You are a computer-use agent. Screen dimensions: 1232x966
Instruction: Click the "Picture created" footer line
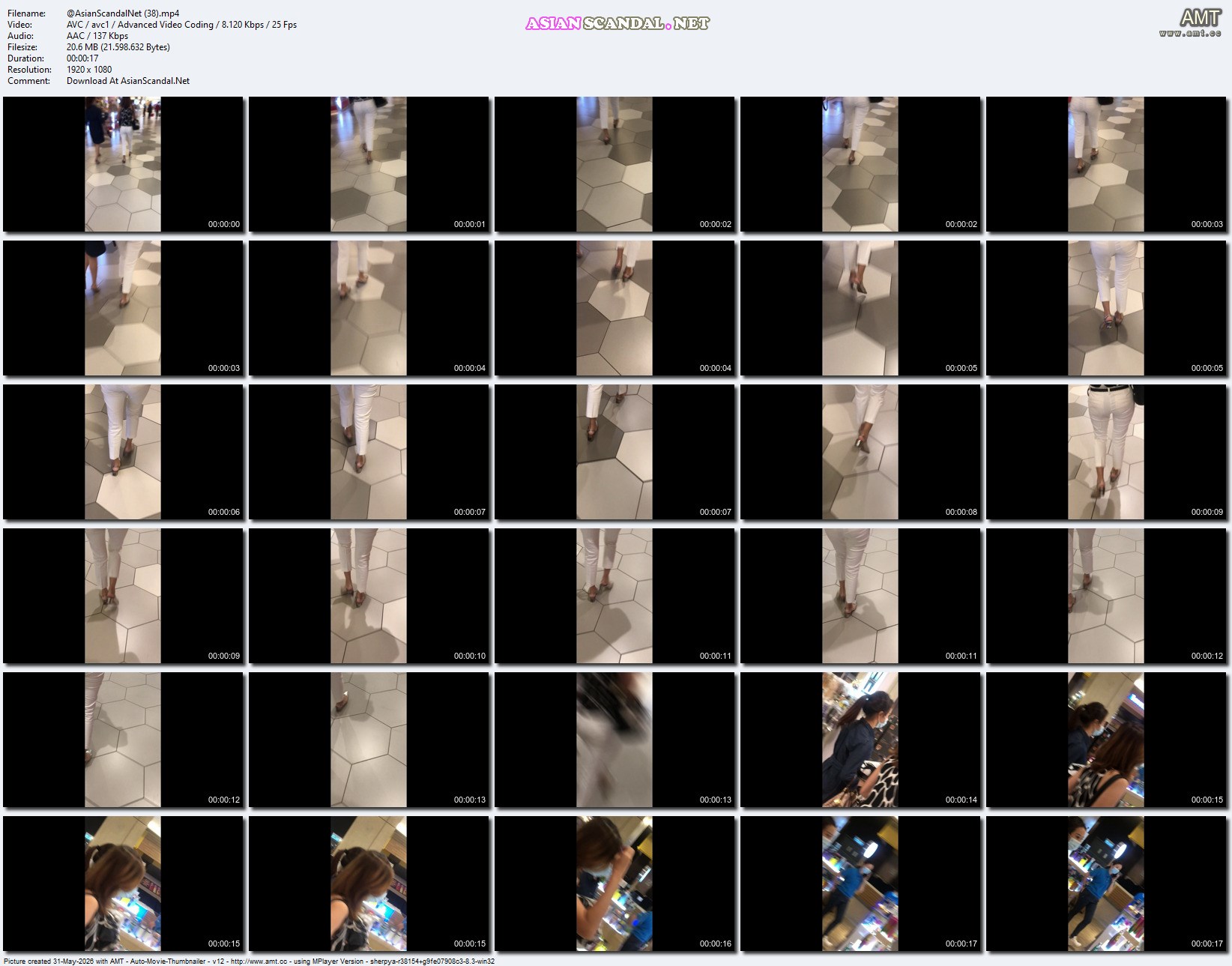249,961
